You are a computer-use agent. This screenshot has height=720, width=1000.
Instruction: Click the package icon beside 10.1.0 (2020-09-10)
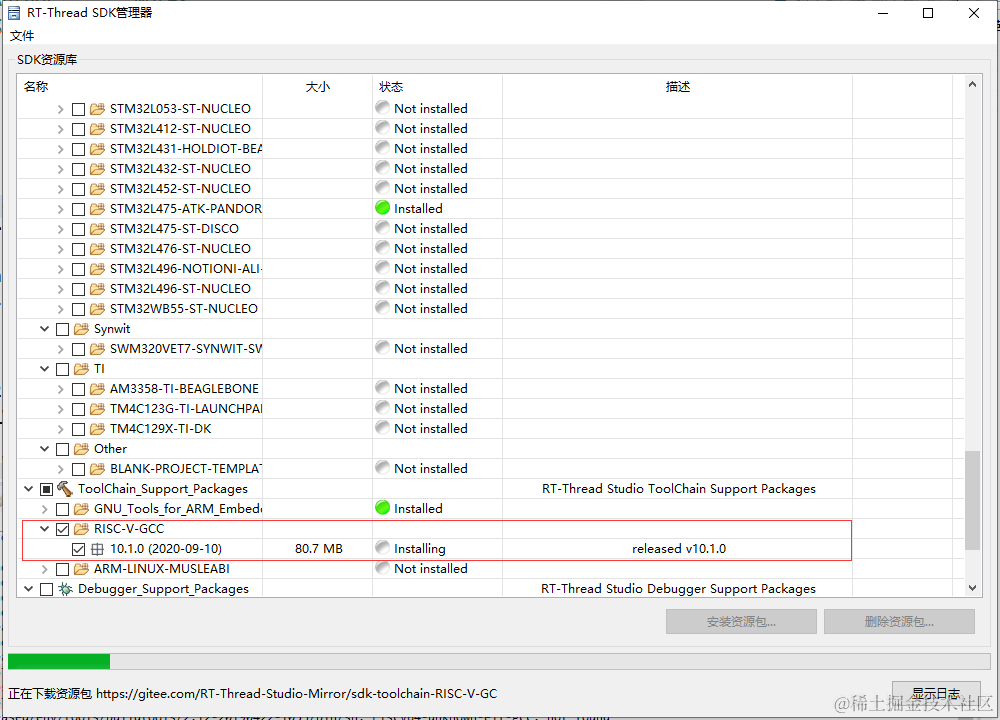click(x=97, y=548)
